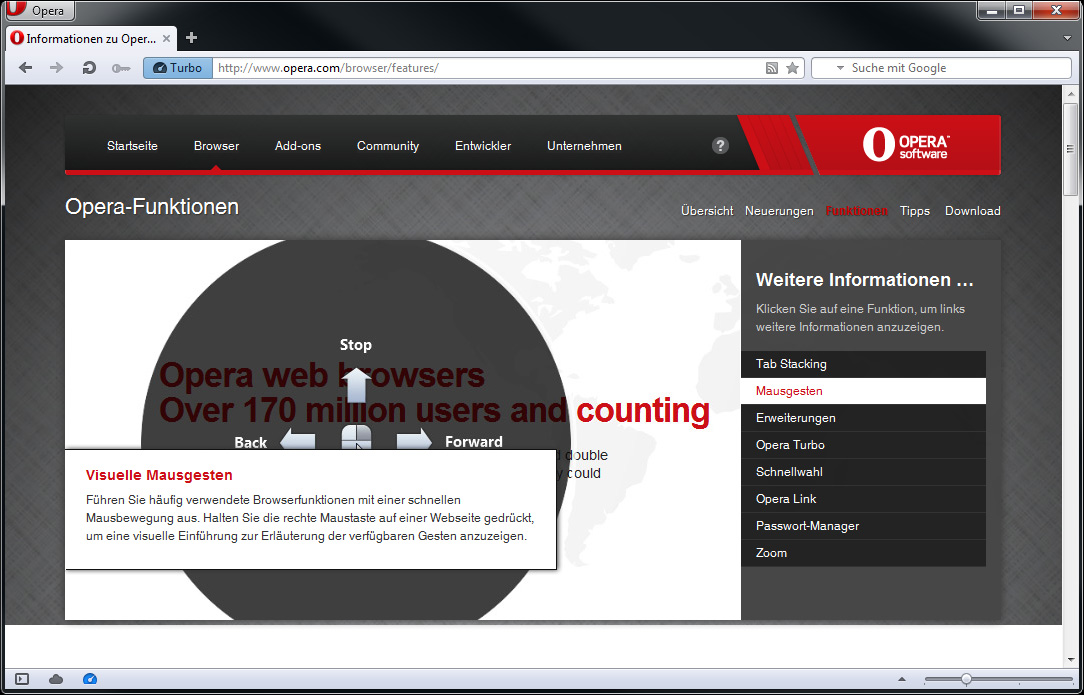Click the scrollbar down arrow

1070,660
